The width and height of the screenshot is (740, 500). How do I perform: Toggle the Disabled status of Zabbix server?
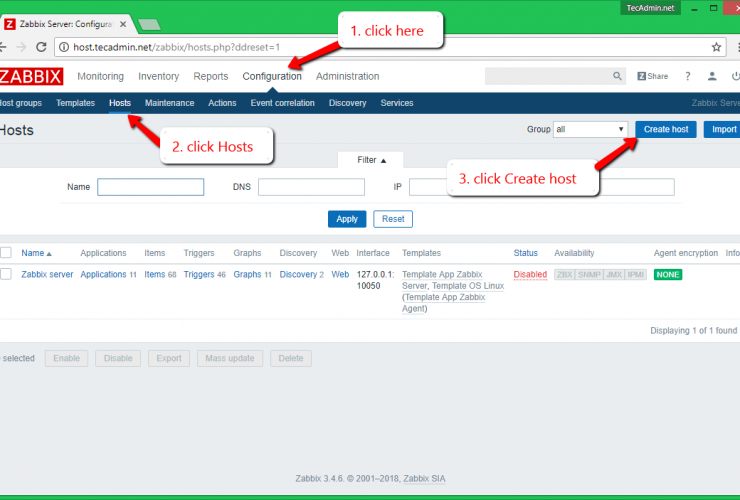click(x=530, y=274)
